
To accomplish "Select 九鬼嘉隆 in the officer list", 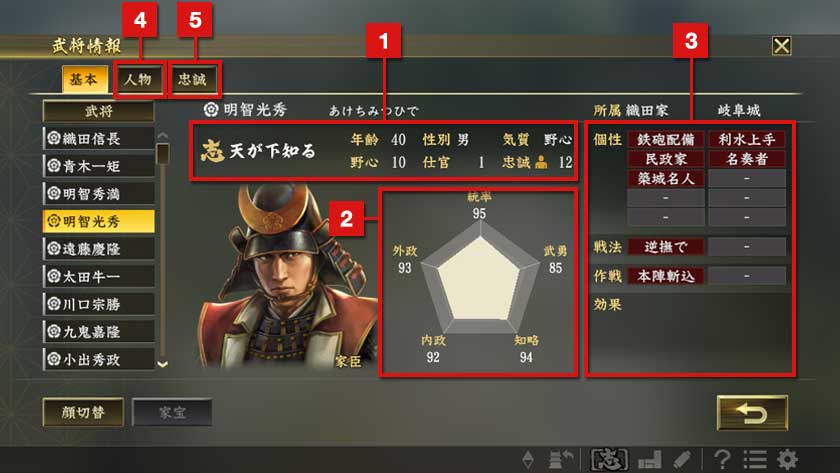I will point(99,332).
